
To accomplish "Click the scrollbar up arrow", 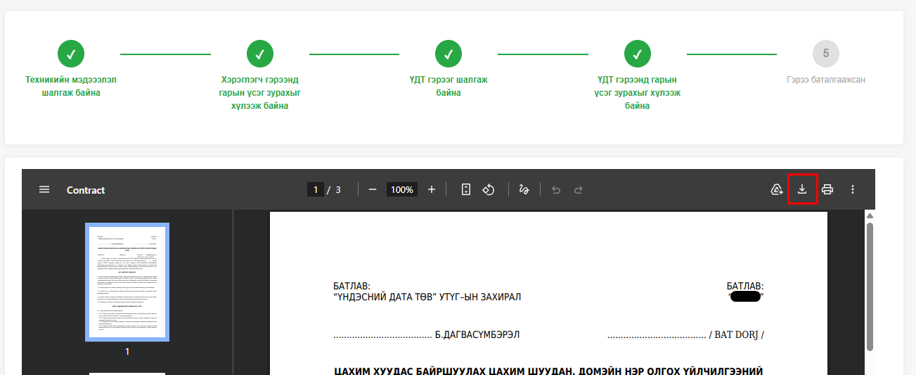I will [869, 216].
